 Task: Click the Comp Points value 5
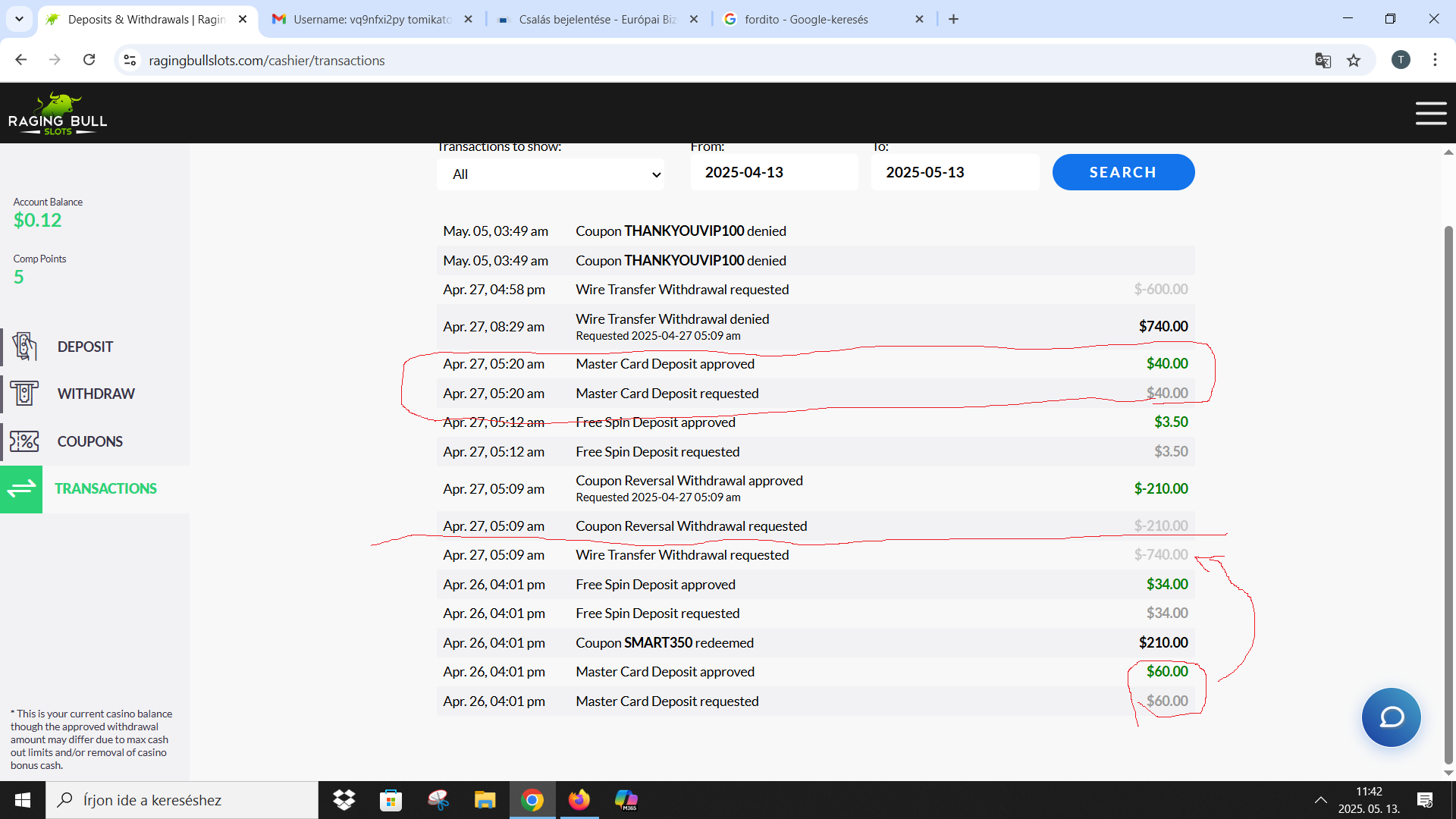click(x=18, y=277)
